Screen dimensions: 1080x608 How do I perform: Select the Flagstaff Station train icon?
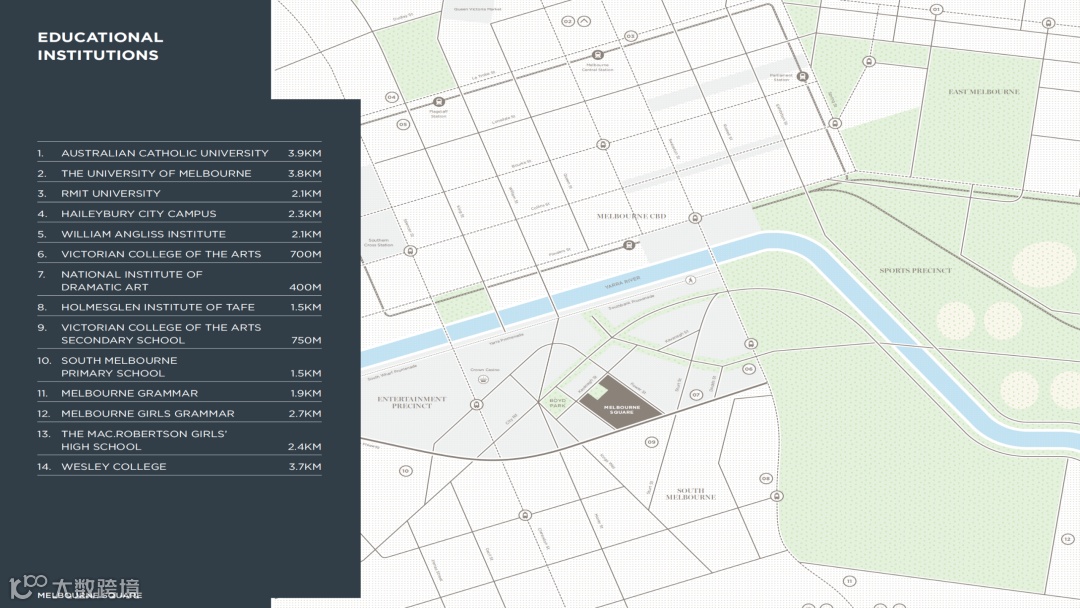438,102
